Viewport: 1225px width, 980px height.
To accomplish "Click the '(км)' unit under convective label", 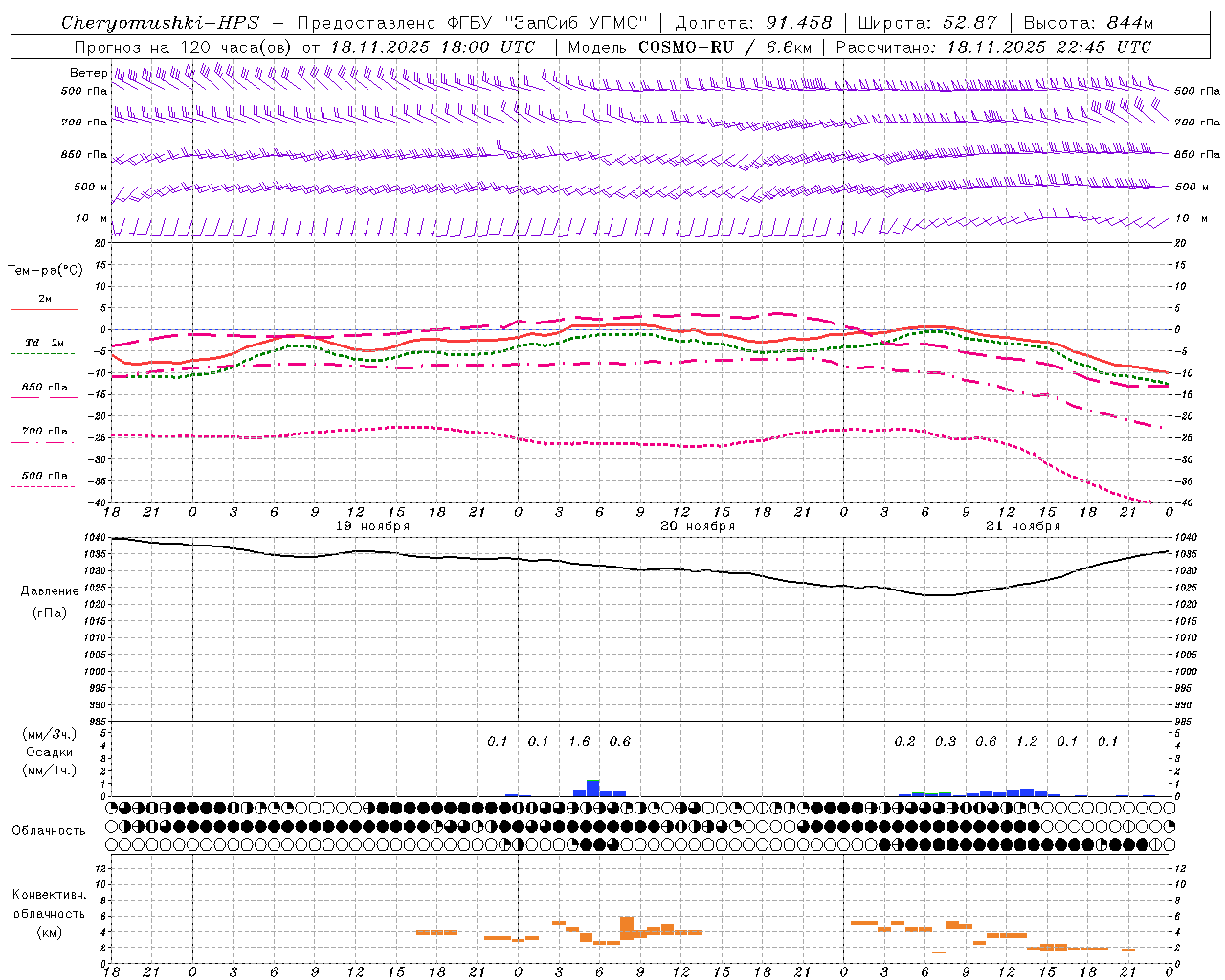I will point(49,932).
